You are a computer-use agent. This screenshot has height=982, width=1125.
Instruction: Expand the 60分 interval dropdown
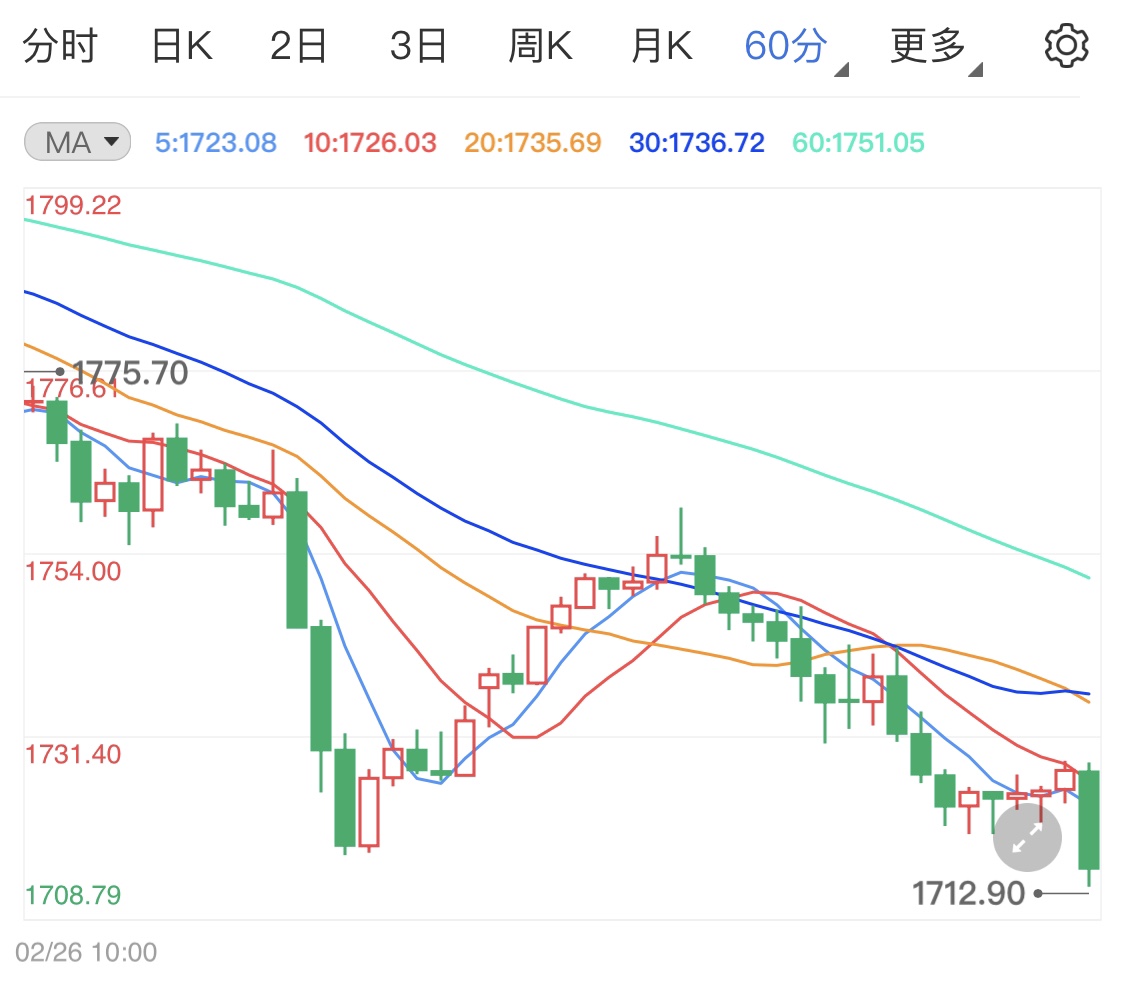795,47
